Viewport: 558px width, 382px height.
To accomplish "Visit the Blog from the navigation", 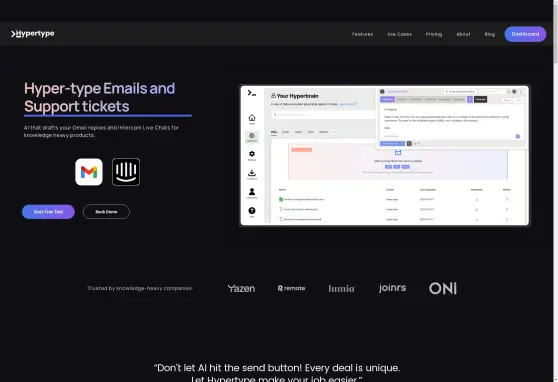I will pos(490,34).
